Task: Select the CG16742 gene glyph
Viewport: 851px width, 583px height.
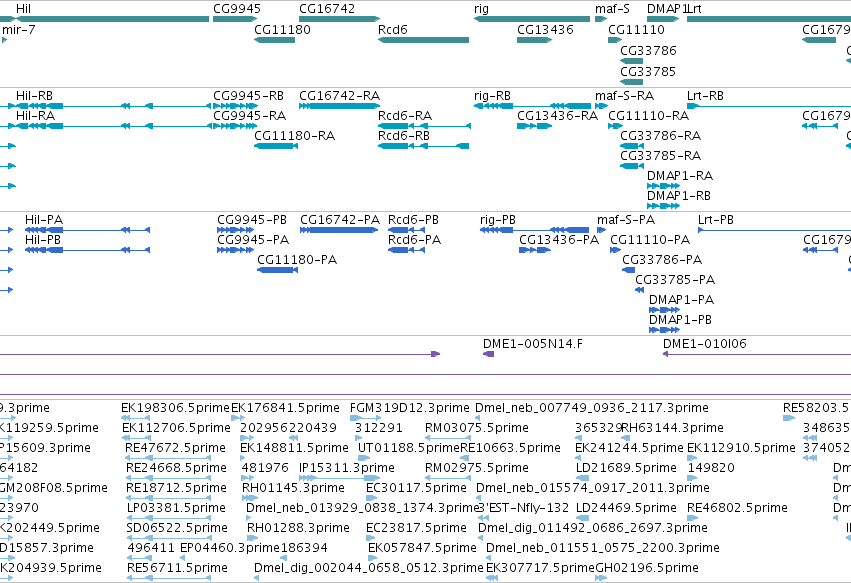Action: point(339,19)
